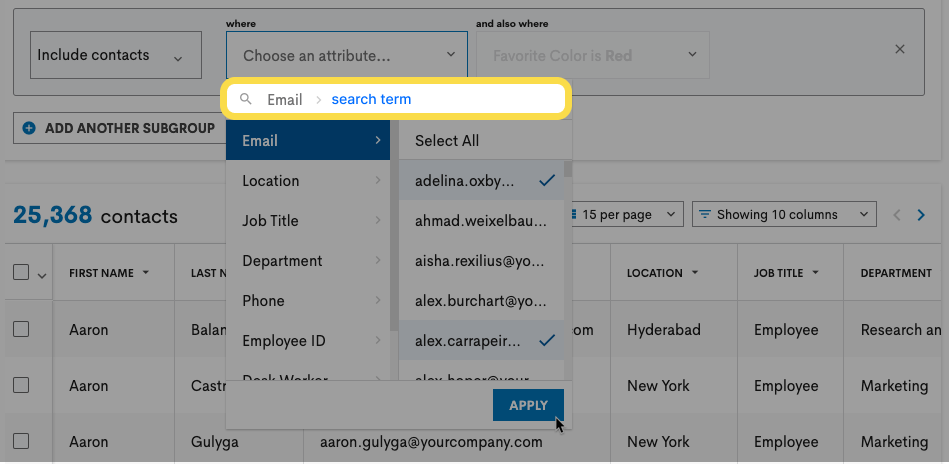Click the chevron arrow on Location attribute
The width and height of the screenshot is (950, 464).
point(378,180)
